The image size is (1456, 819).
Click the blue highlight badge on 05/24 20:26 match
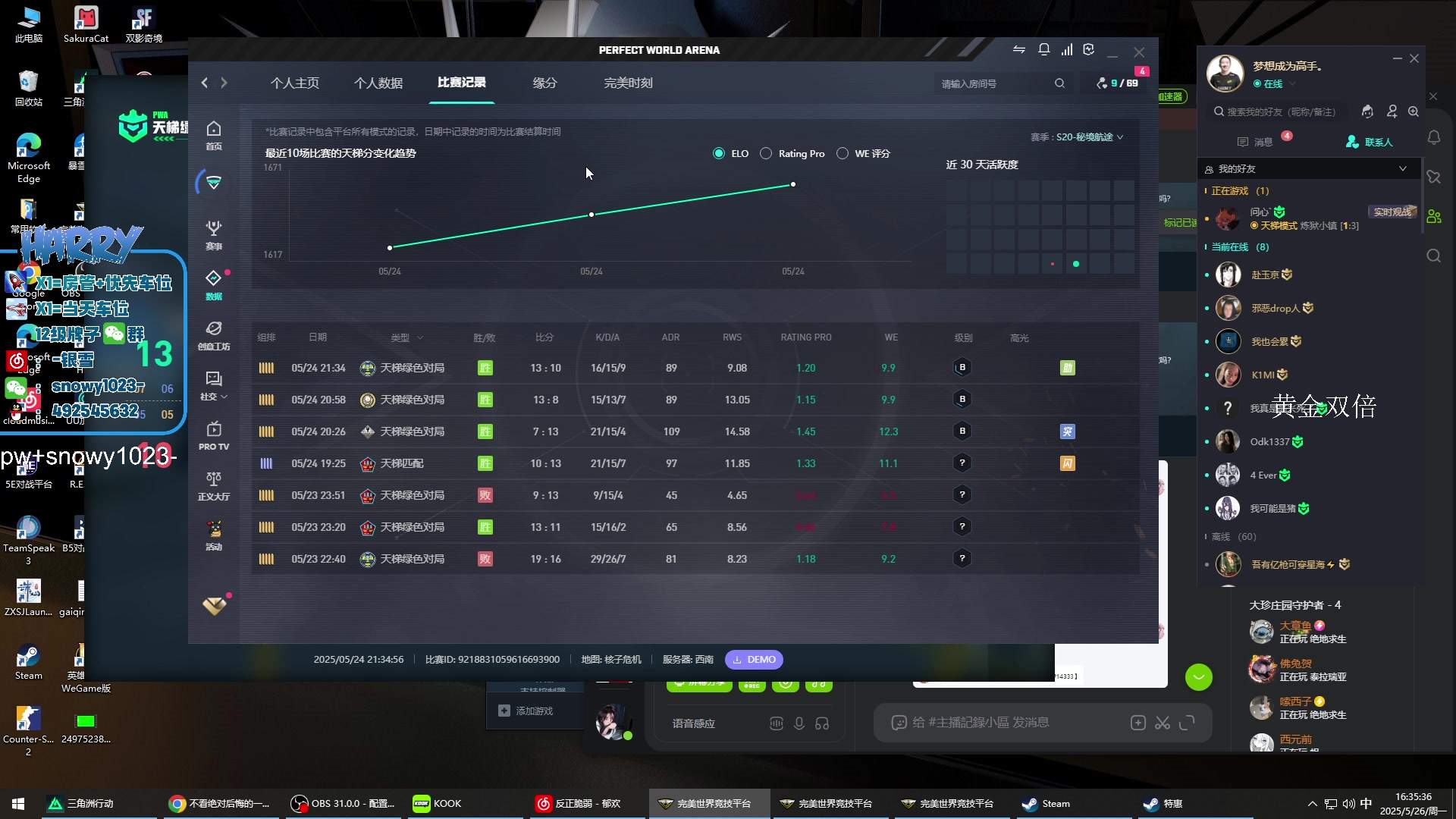click(x=1067, y=431)
